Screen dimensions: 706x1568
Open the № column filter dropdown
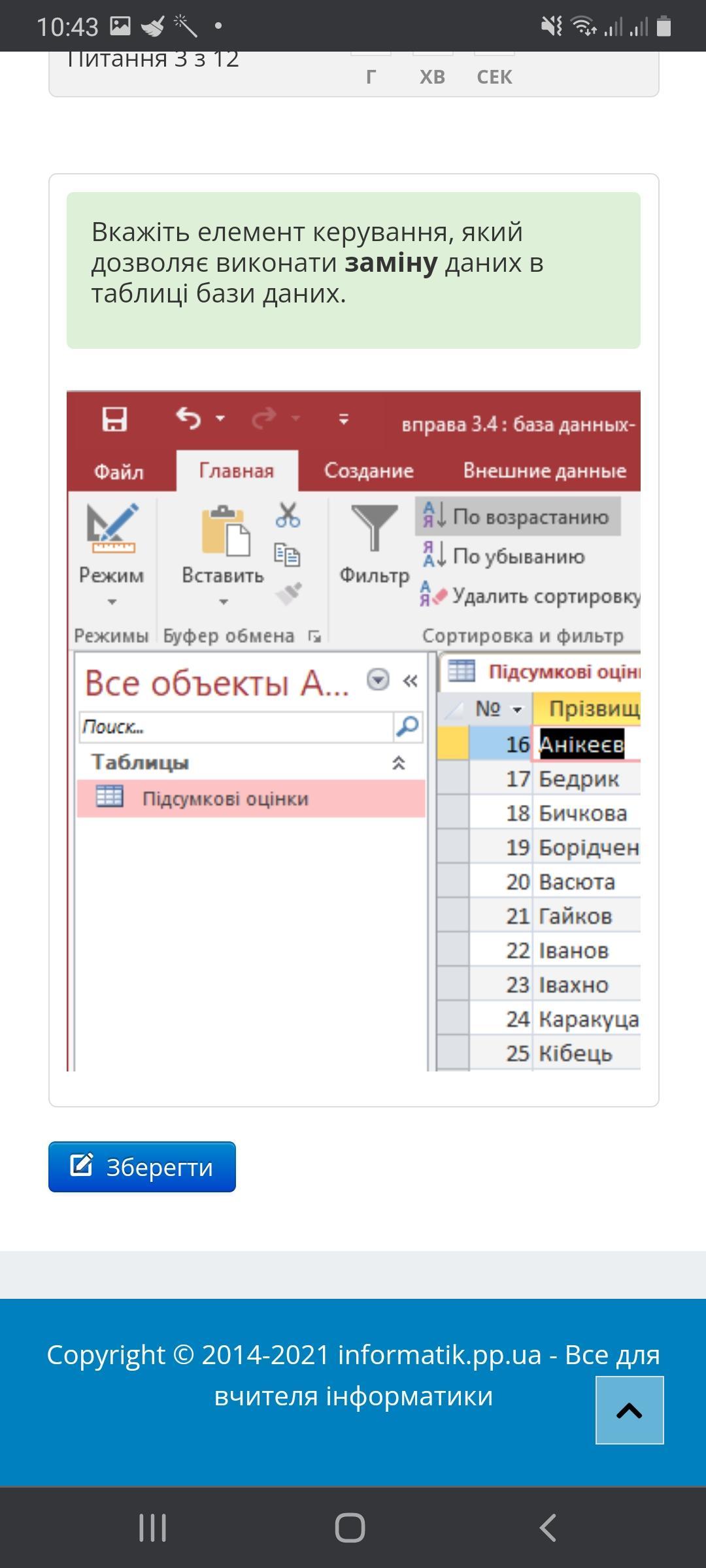[x=517, y=710]
